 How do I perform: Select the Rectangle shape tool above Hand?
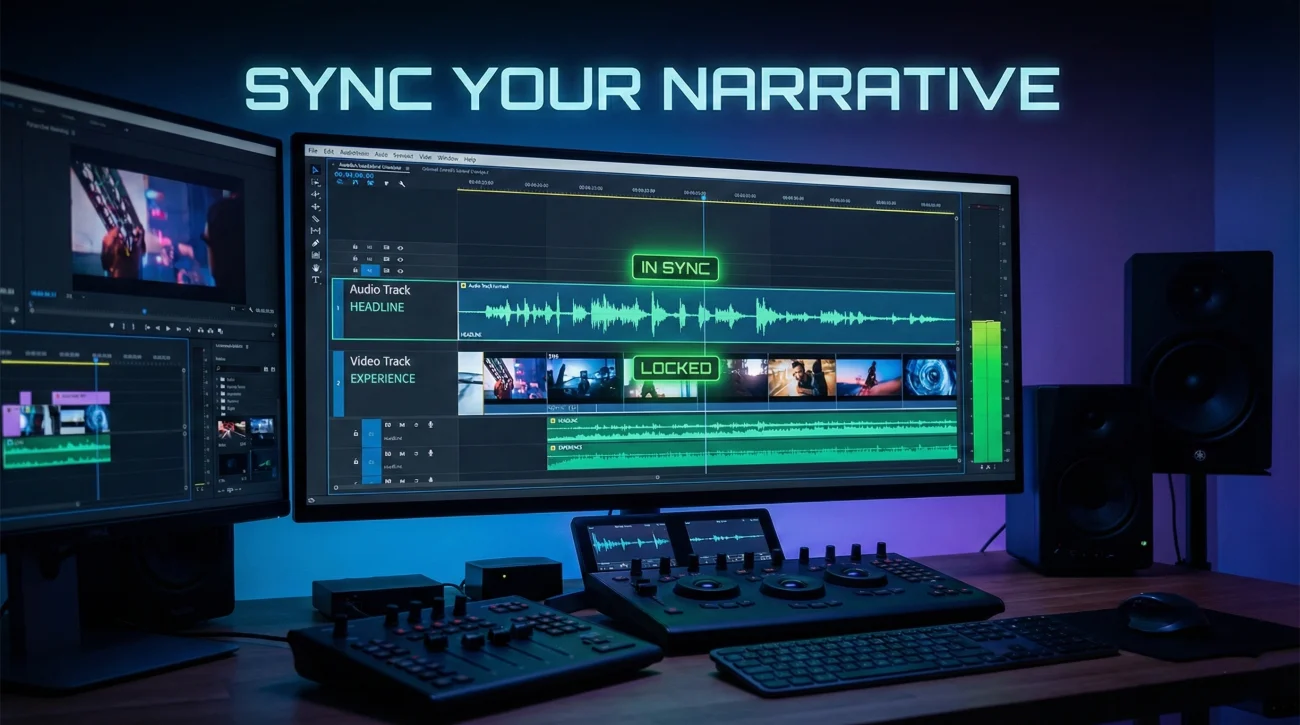(315, 255)
